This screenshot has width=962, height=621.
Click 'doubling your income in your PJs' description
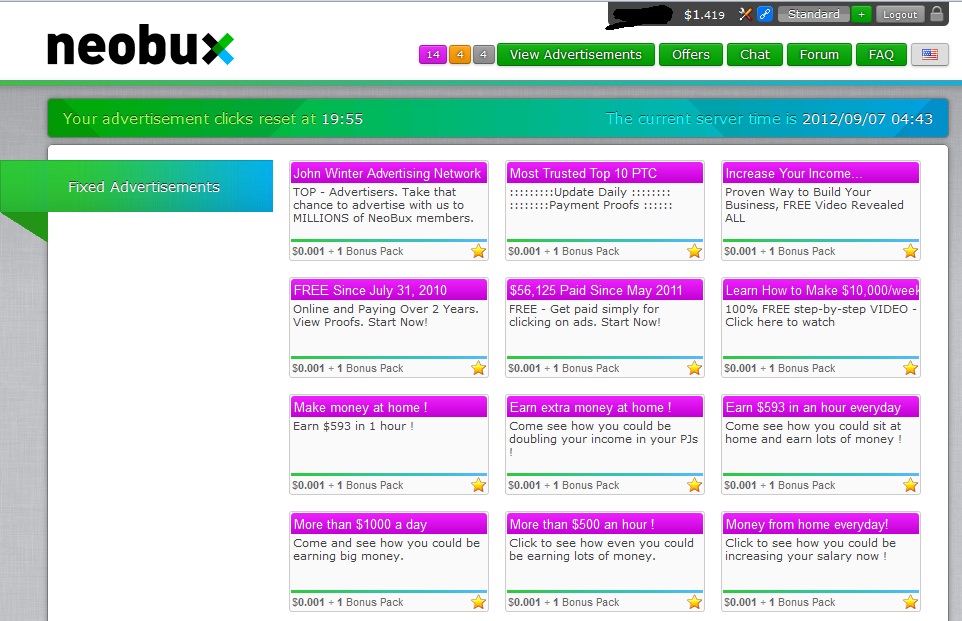click(x=603, y=439)
